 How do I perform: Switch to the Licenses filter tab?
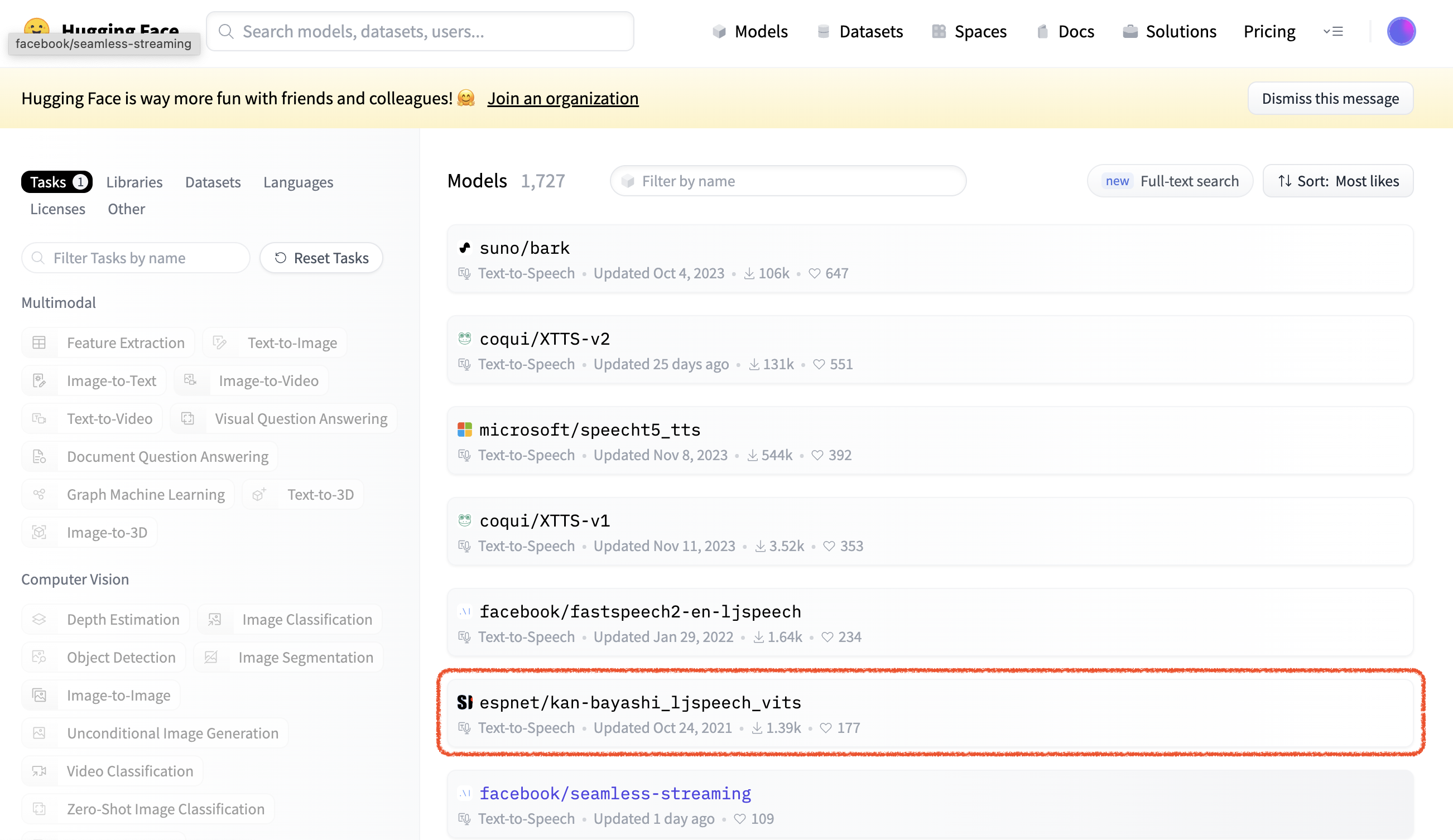click(x=57, y=209)
